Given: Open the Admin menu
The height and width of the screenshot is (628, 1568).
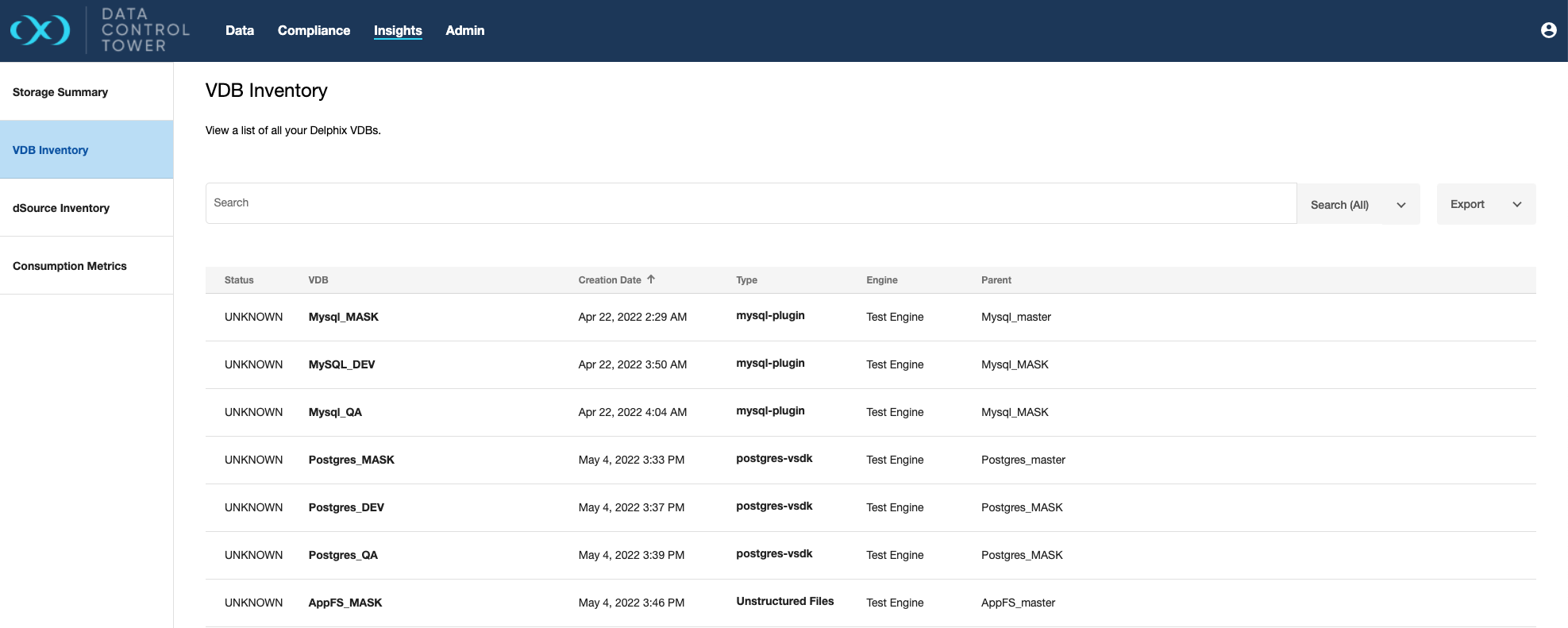Looking at the screenshot, I should click(x=464, y=30).
